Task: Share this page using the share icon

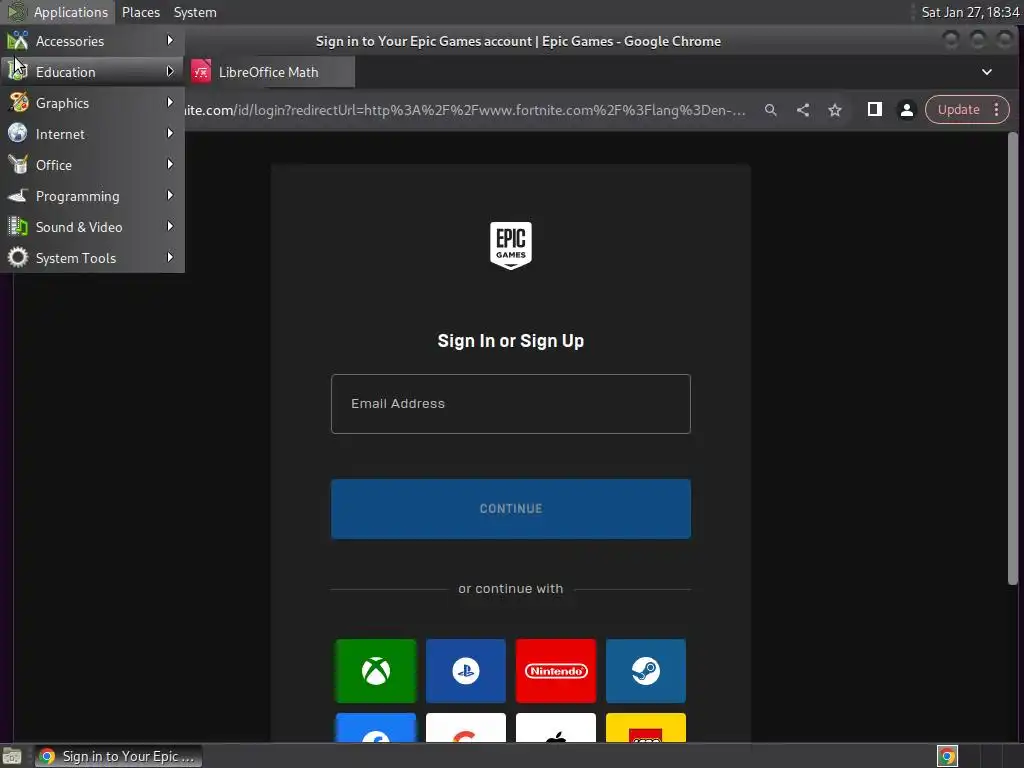Action: click(x=803, y=110)
